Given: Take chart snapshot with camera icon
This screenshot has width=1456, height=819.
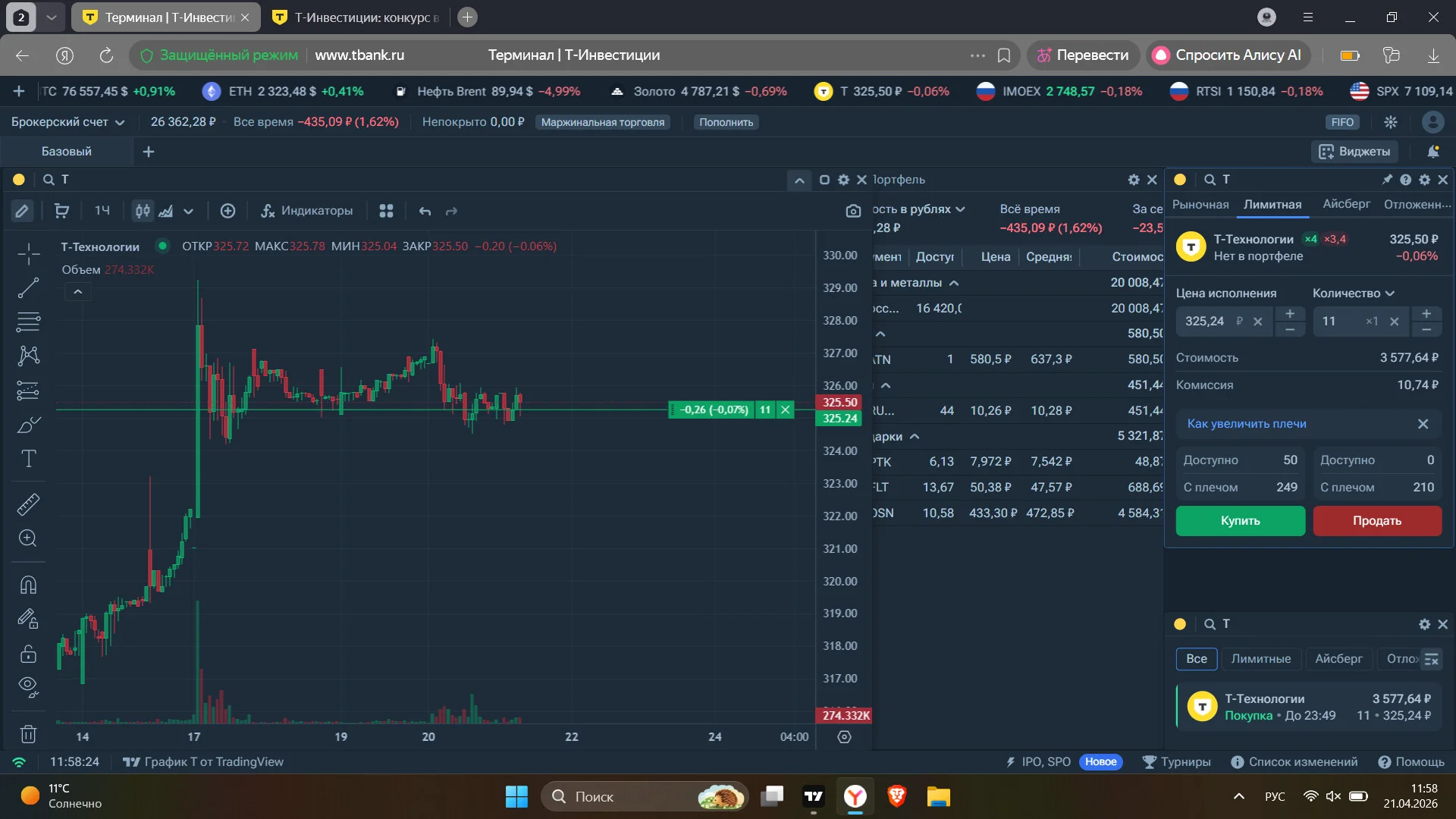Looking at the screenshot, I should point(853,211).
